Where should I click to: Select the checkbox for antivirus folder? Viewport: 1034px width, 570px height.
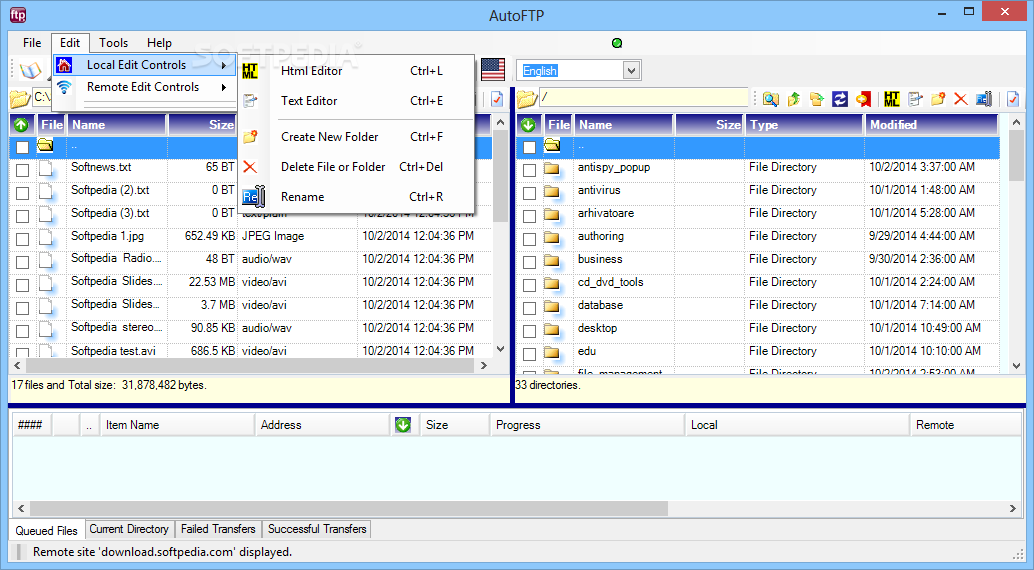pyautogui.click(x=529, y=193)
